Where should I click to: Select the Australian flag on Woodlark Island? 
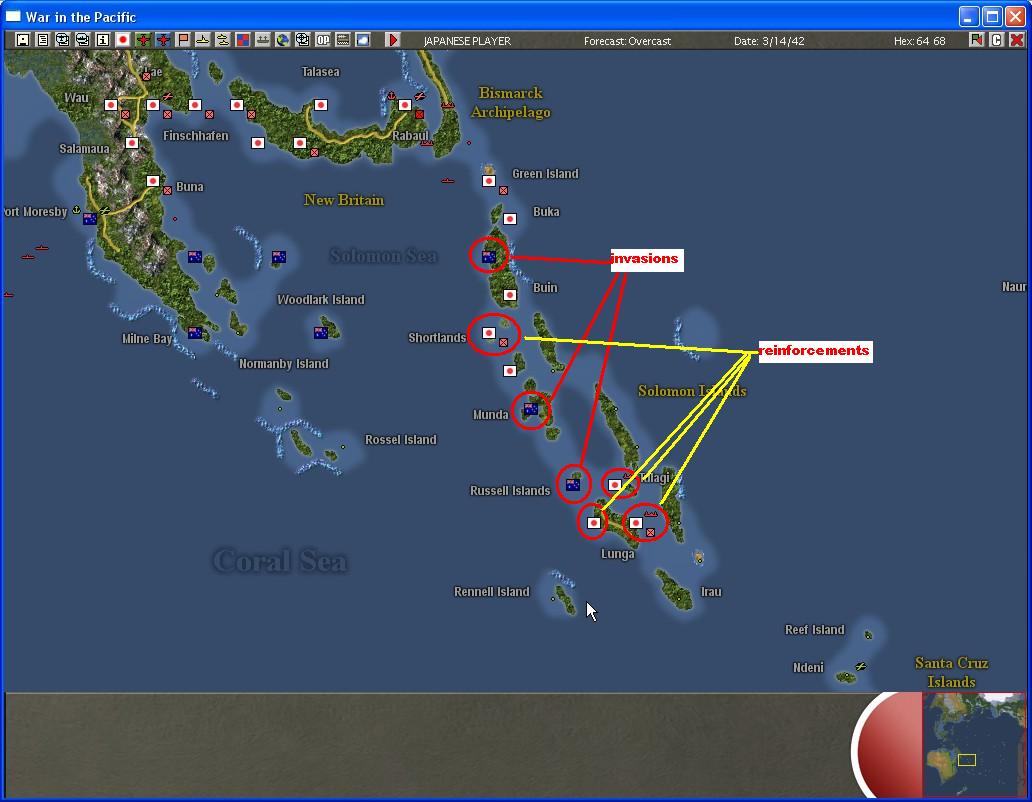pos(321,333)
